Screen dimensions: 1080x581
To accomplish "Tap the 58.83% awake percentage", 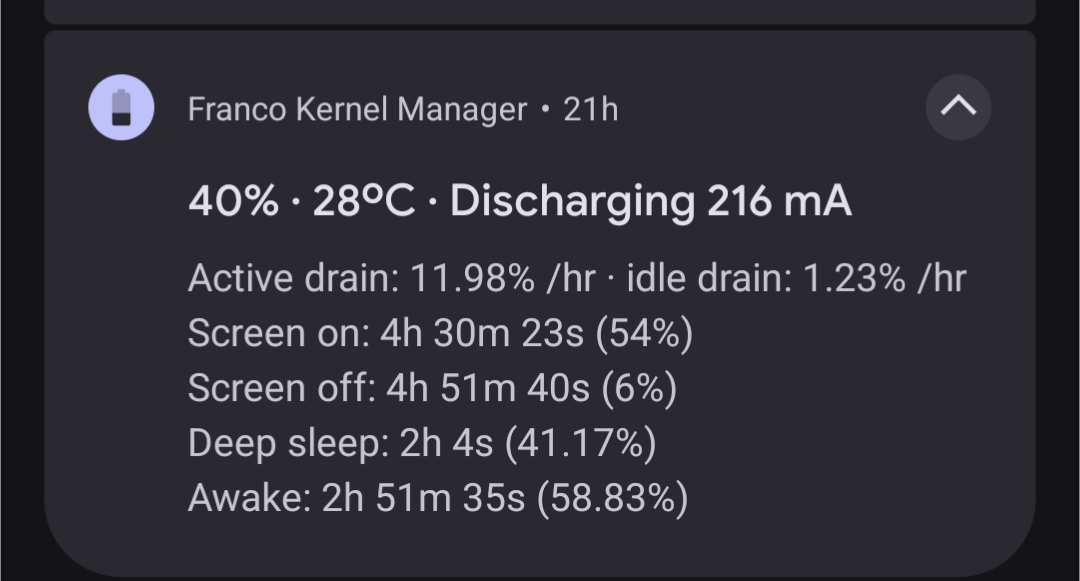I will click(x=613, y=498).
